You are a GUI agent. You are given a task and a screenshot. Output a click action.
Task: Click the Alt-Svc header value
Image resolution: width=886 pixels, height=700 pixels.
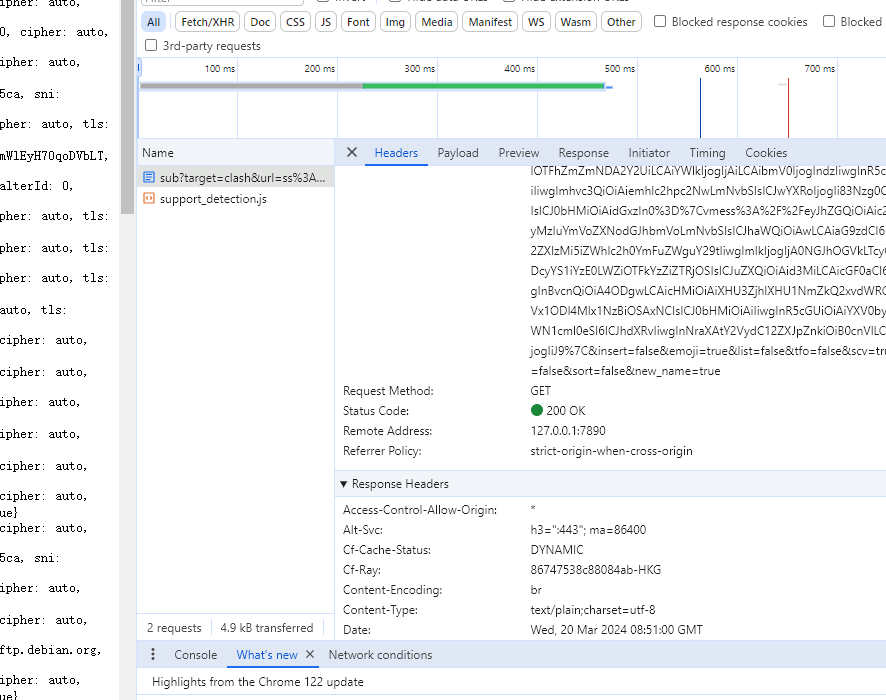588,529
